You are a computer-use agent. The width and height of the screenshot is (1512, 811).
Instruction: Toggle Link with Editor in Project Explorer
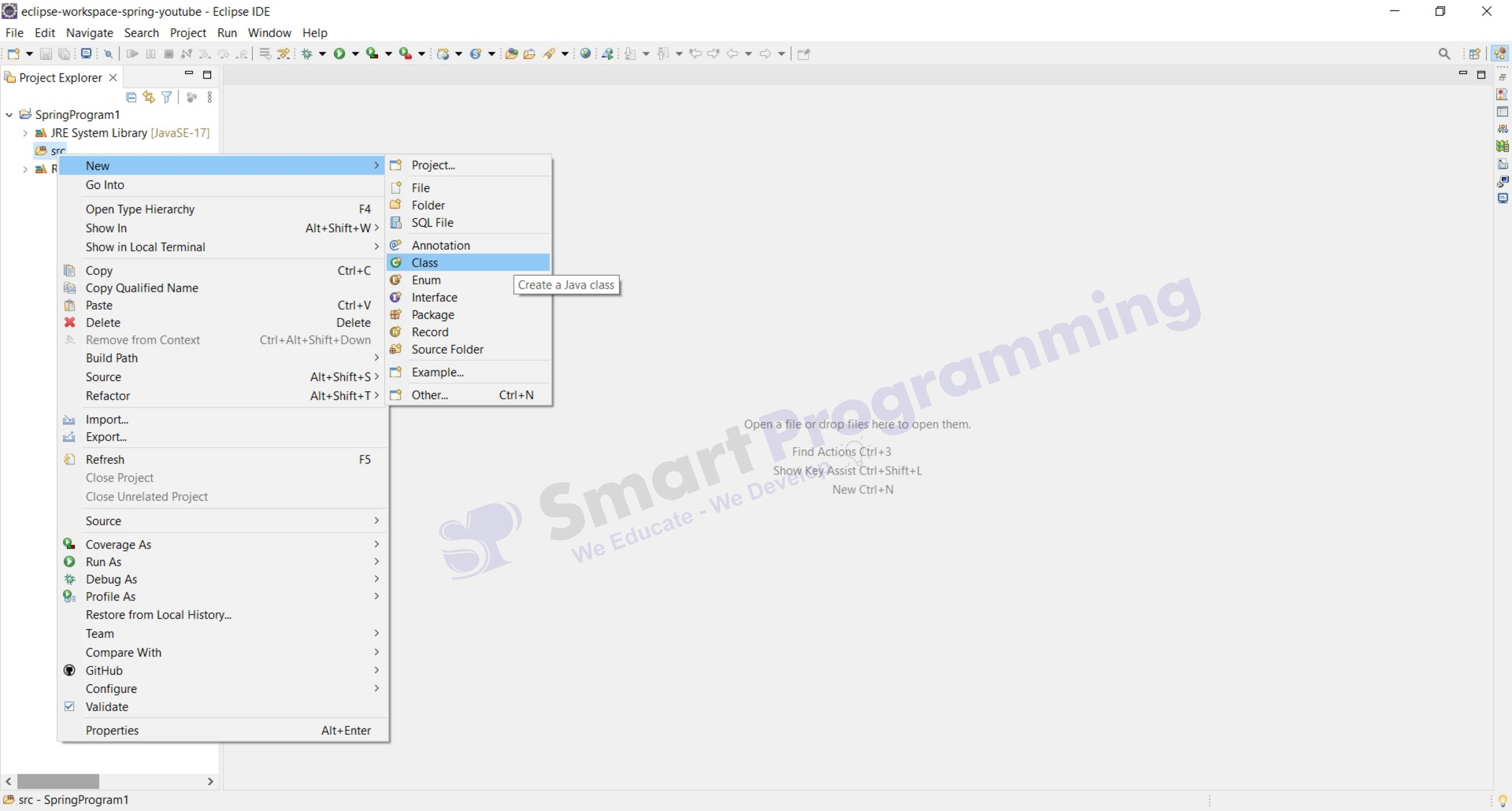coord(149,98)
